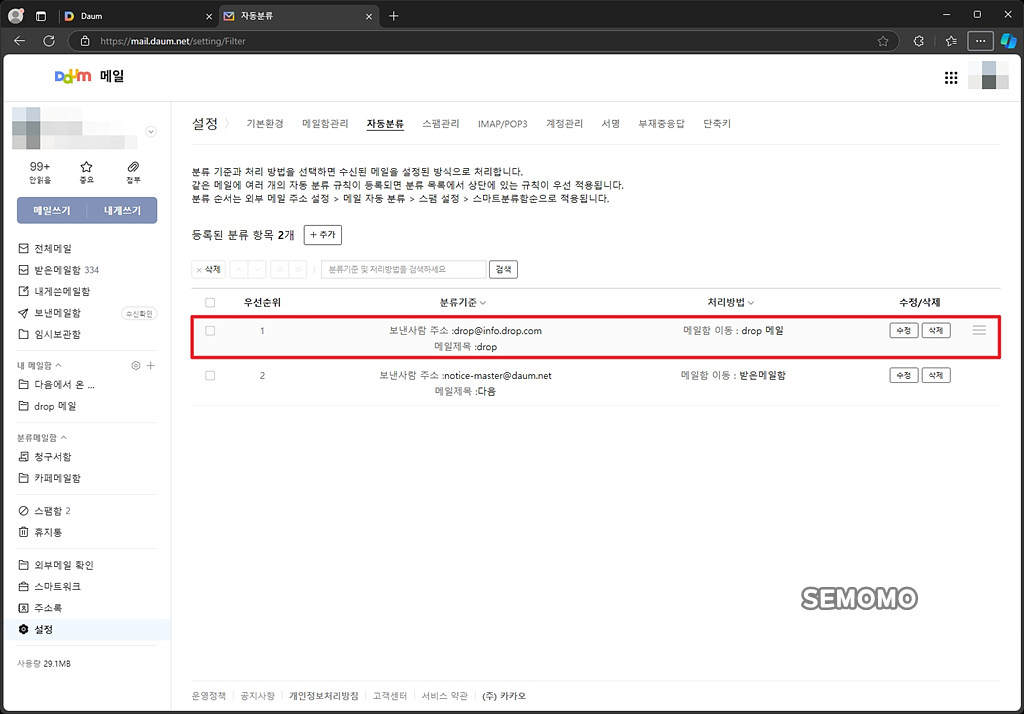Select all rules with header checkbox
The image size is (1024, 714).
(210, 302)
